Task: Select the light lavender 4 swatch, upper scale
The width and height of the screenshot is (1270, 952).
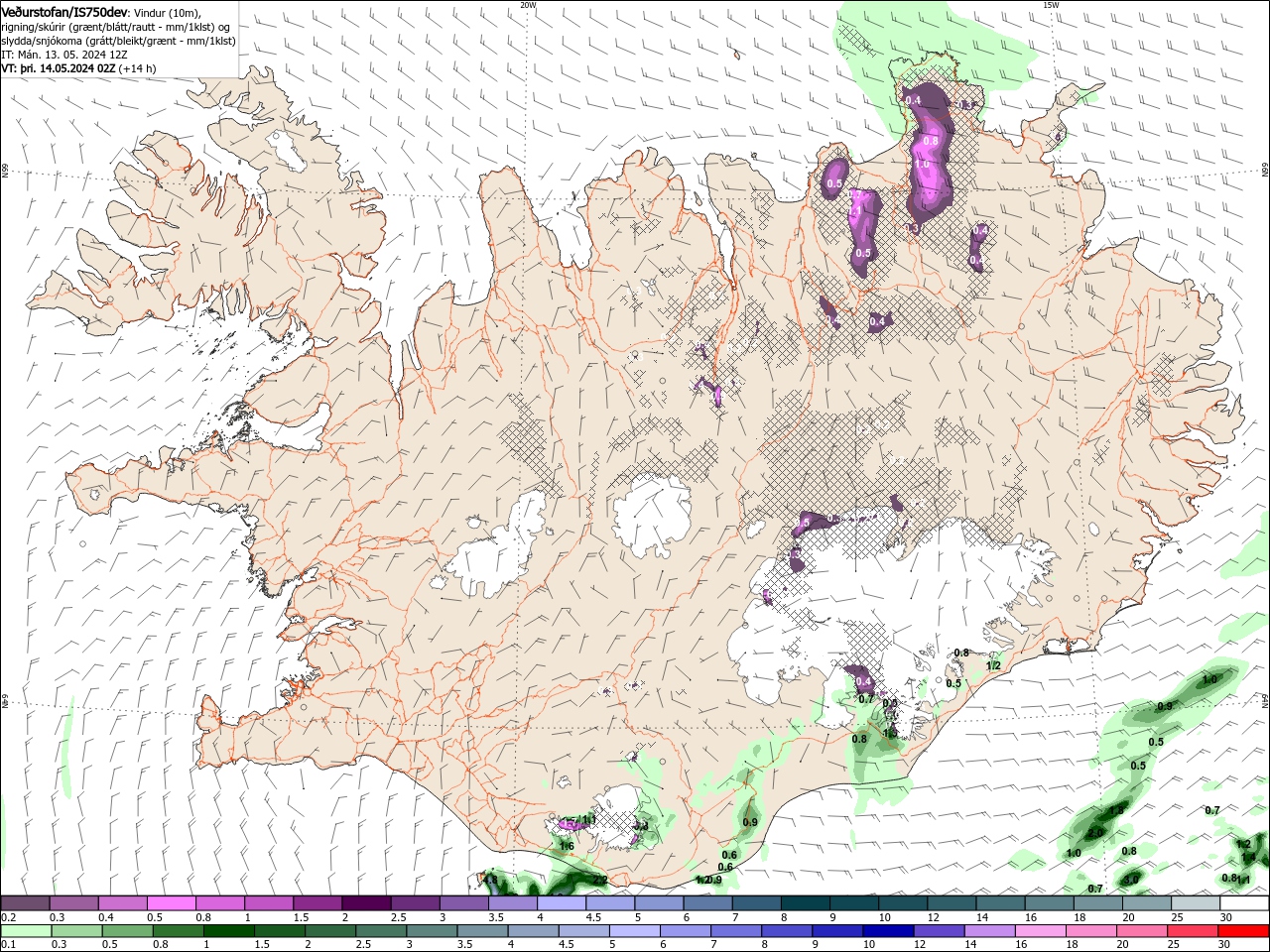Action: [x=561, y=903]
